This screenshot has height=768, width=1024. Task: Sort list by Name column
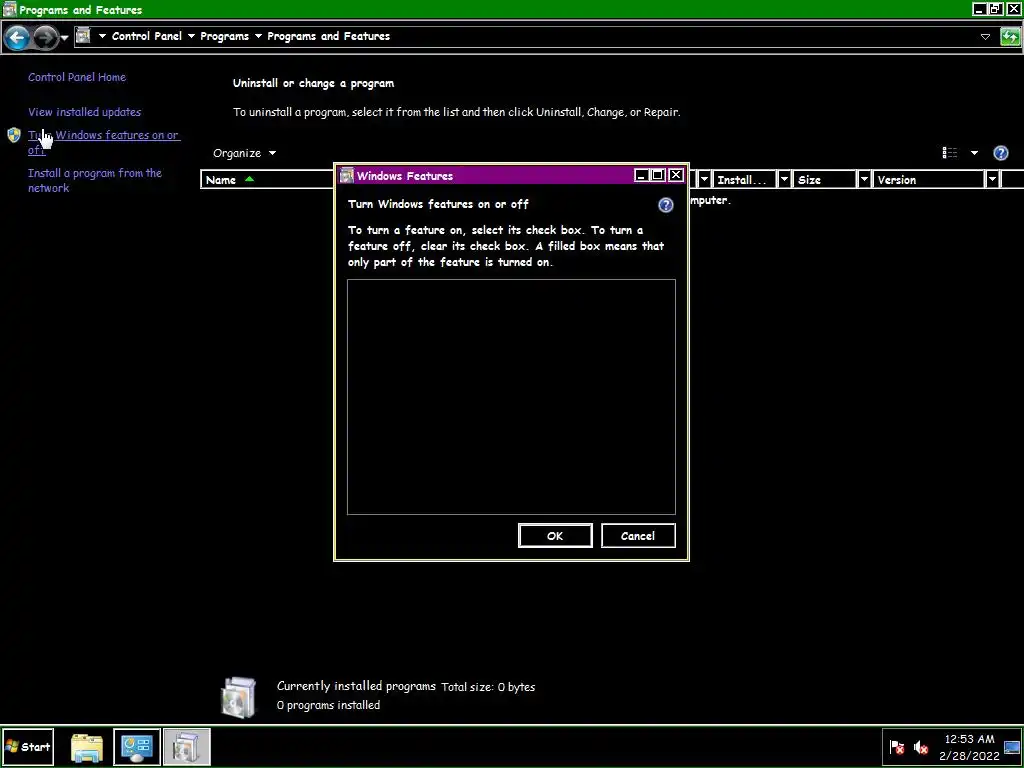268,180
